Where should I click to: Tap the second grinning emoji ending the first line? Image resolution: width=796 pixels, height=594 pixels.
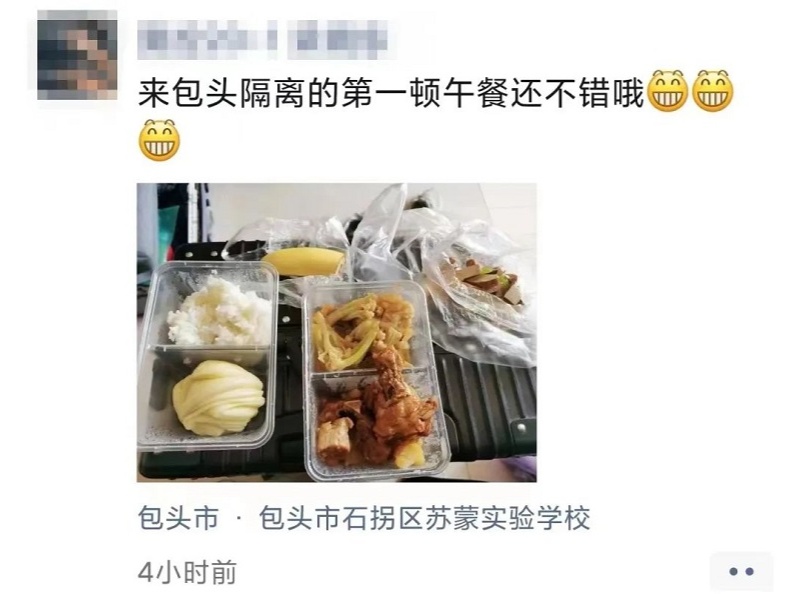[713, 91]
